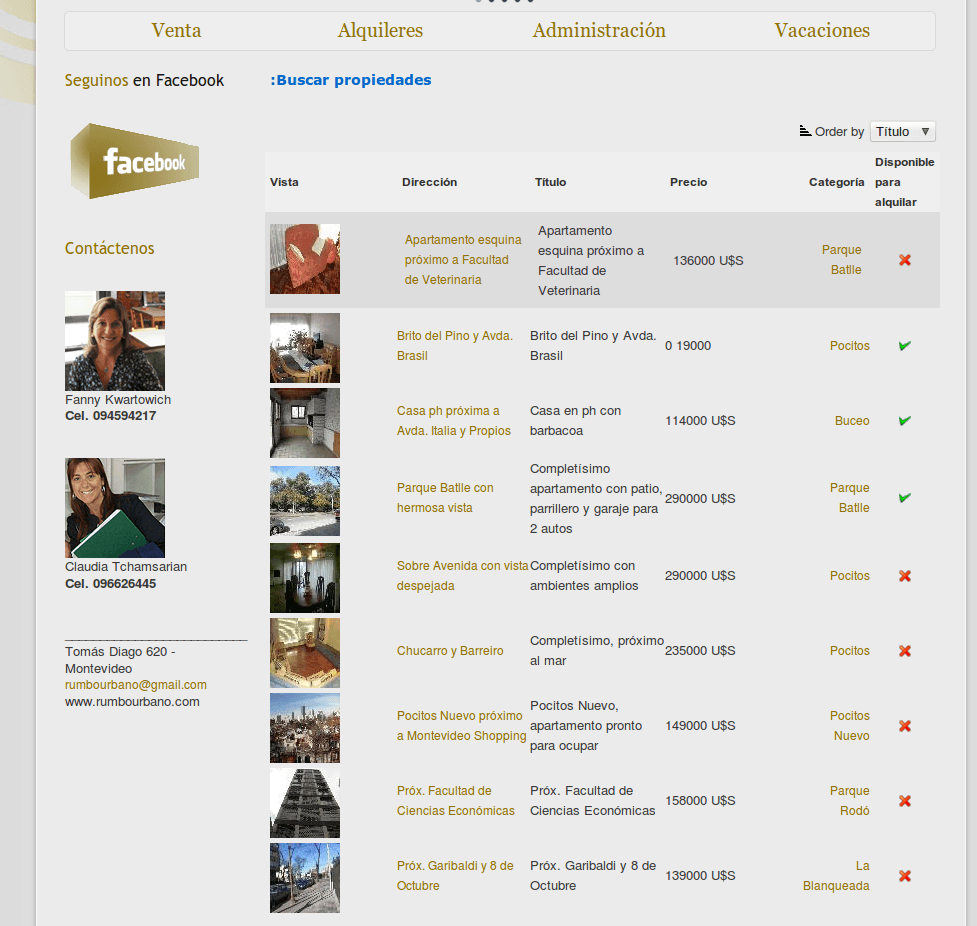Open the Ciencias Económicas building thumbnail

305,803
